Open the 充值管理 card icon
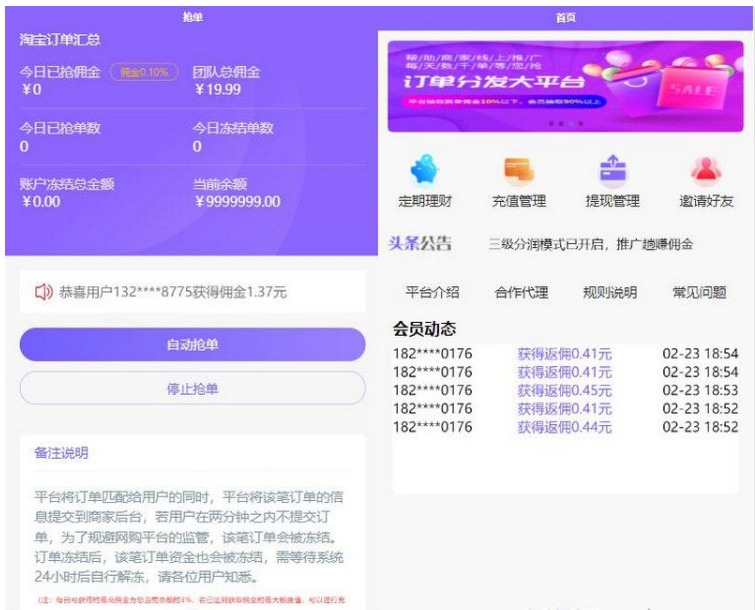755x610 pixels. pyautogui.click(x=518, y=170)
